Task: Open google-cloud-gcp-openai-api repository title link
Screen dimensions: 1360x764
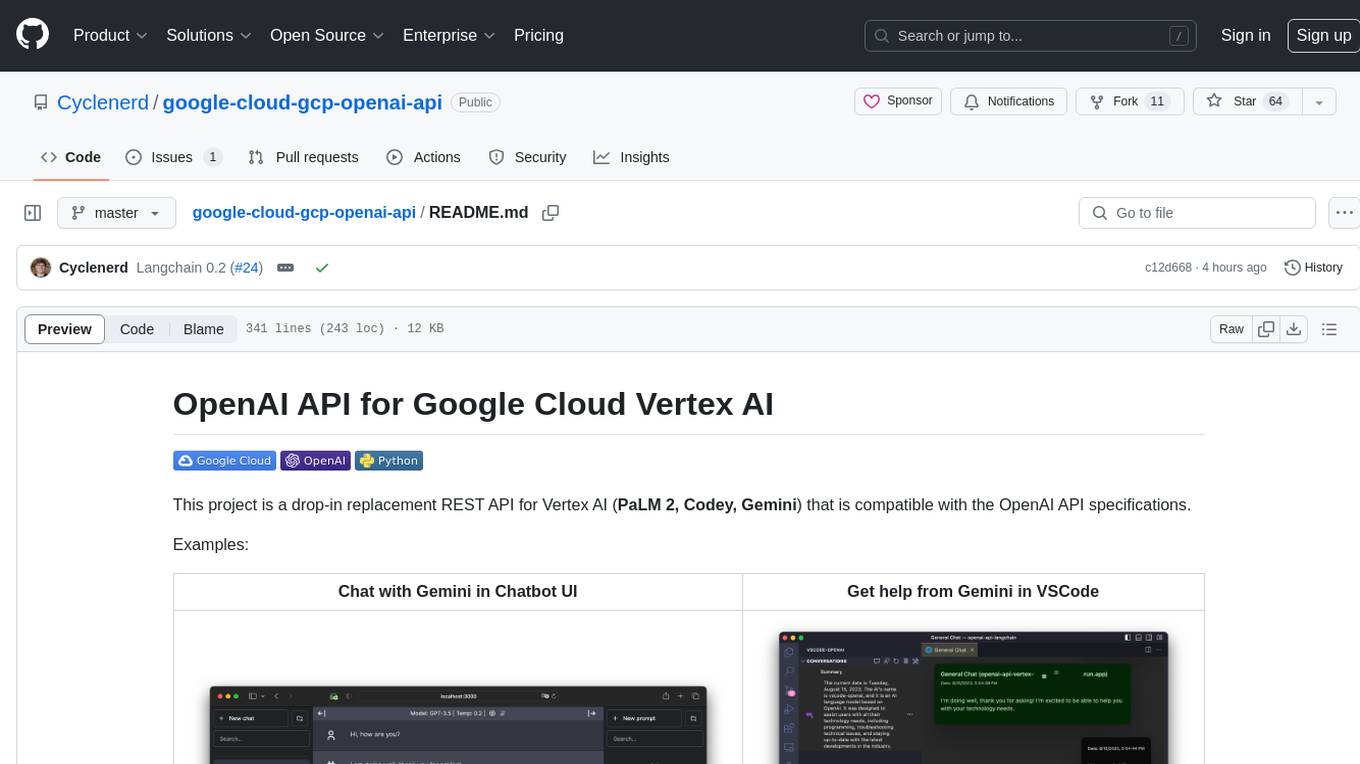Action: [x=302, y=102]
